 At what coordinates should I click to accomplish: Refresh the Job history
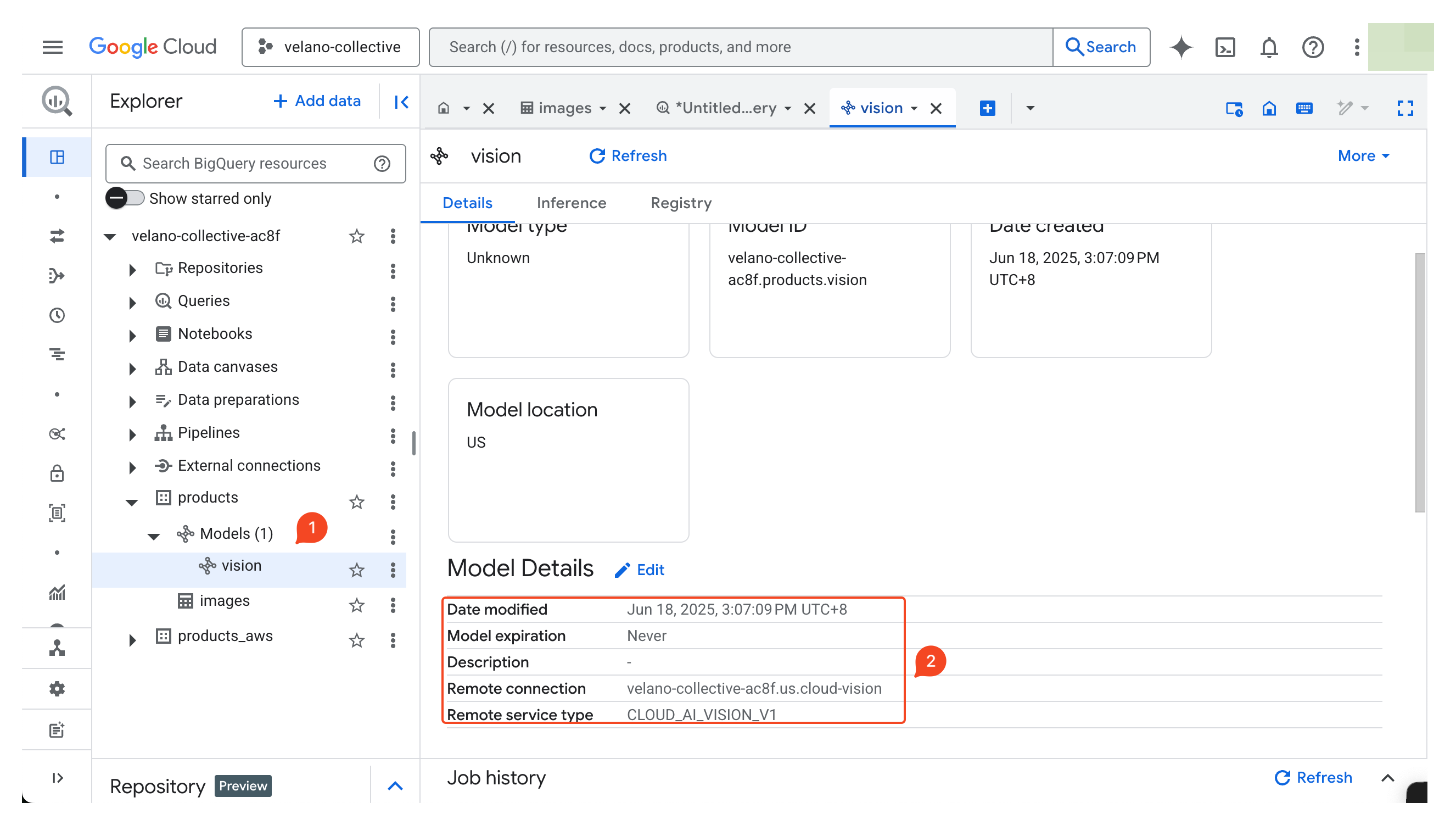pyautogui.click(x=1313, y=778)
